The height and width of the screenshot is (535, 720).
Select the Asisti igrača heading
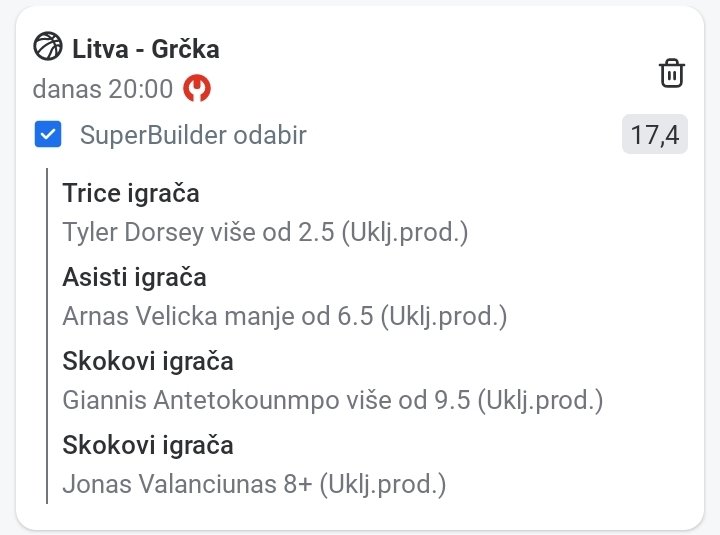click(x=134, y=277)
